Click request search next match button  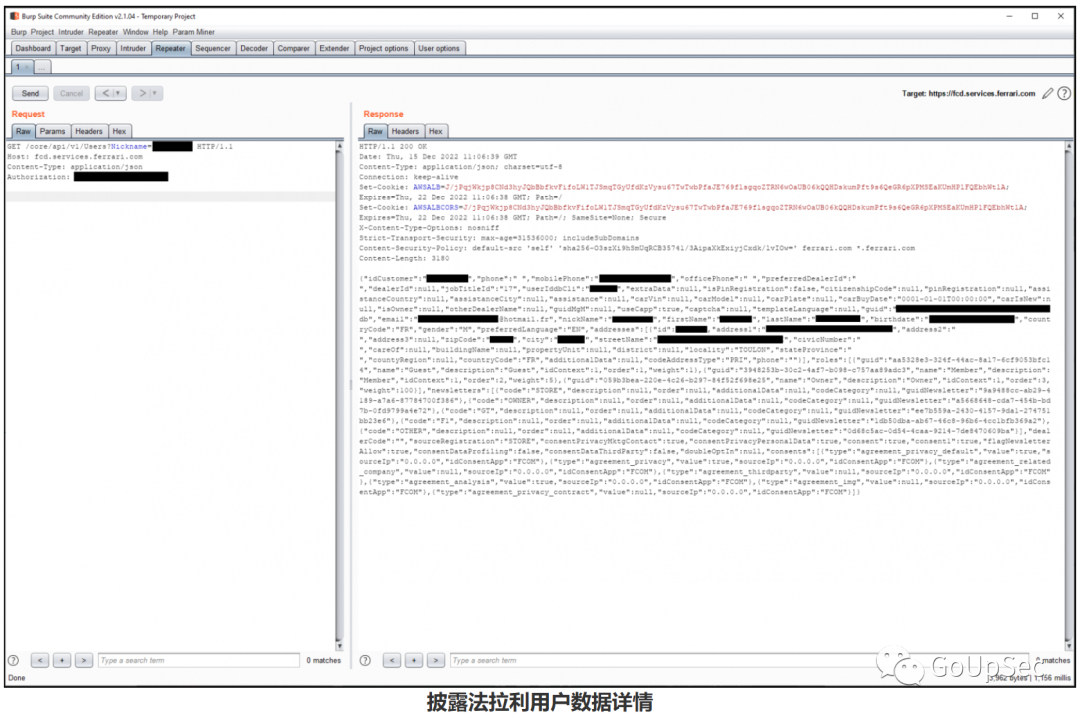[84, 660]
